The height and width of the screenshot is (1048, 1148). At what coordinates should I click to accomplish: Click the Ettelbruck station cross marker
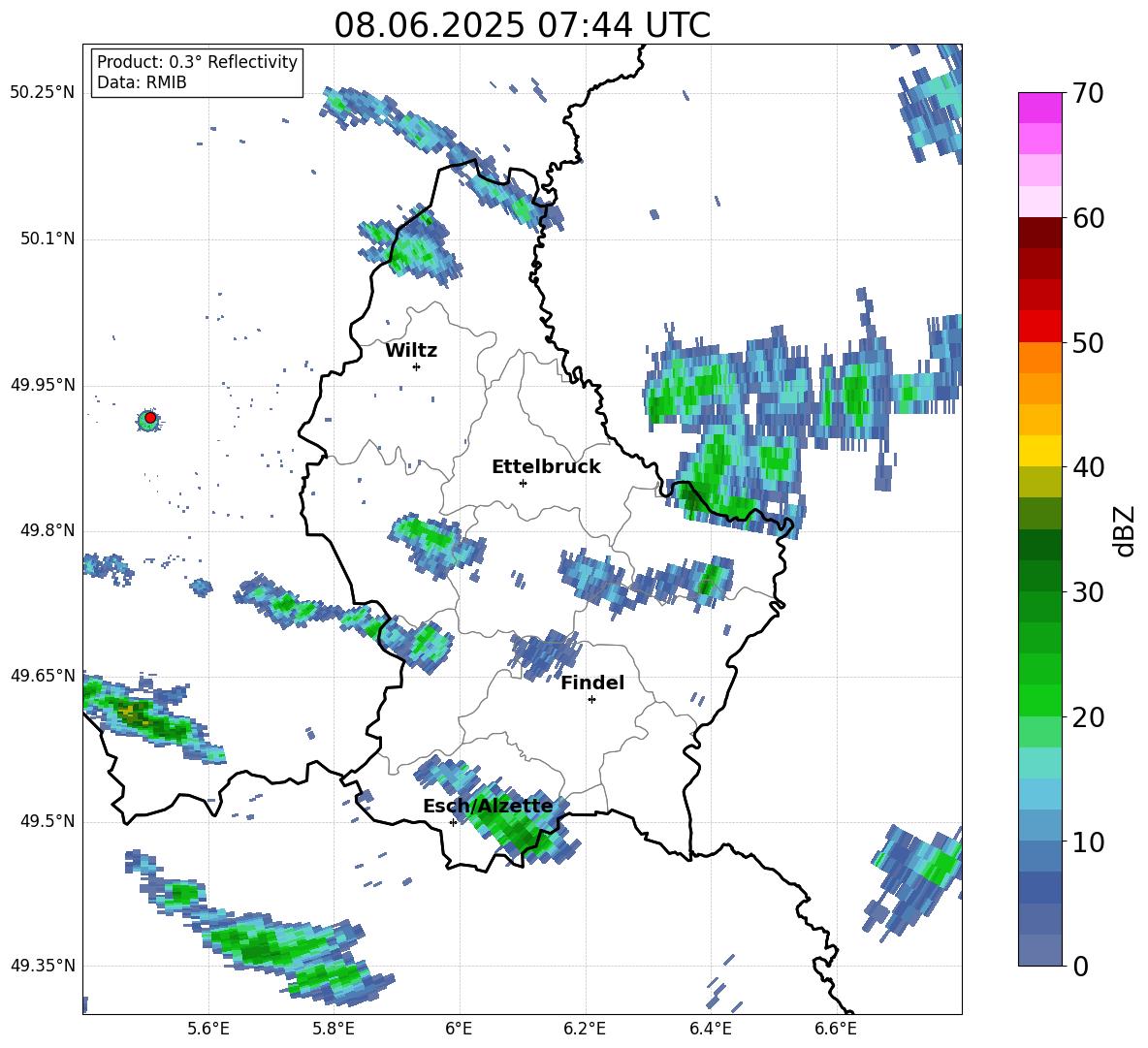point(523,483)
